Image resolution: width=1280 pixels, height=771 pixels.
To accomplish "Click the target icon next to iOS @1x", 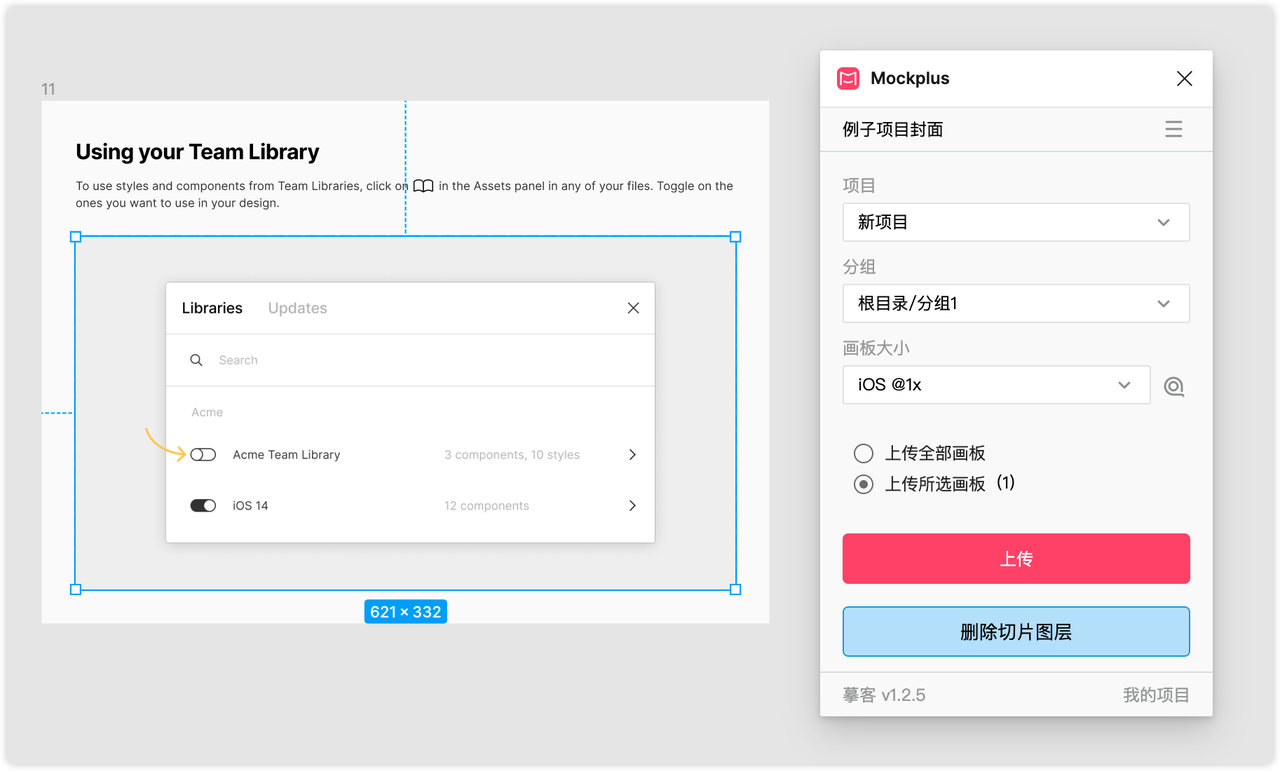I will [1174, 386].
